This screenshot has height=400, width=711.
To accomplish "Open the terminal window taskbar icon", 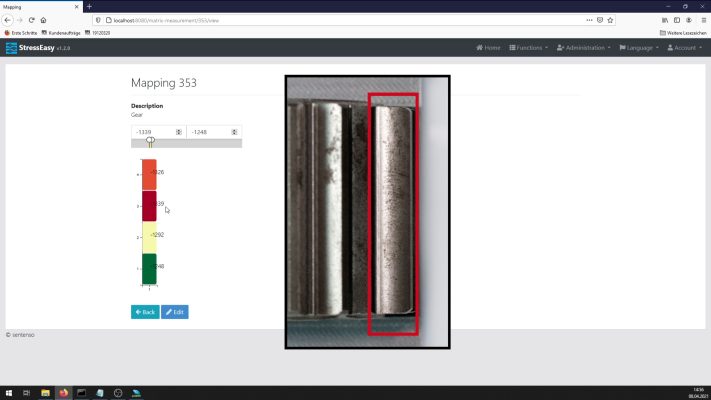I will click(x=82, y=393).
